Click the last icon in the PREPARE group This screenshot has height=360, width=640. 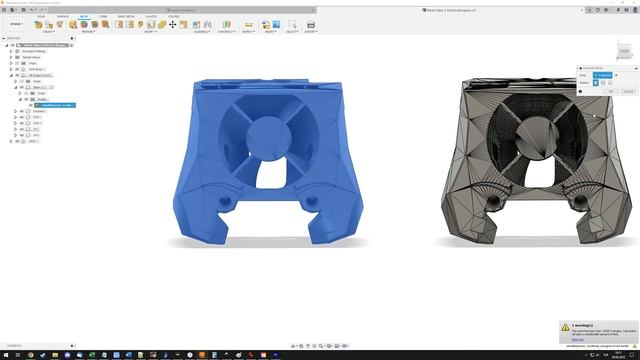(105, 24)
